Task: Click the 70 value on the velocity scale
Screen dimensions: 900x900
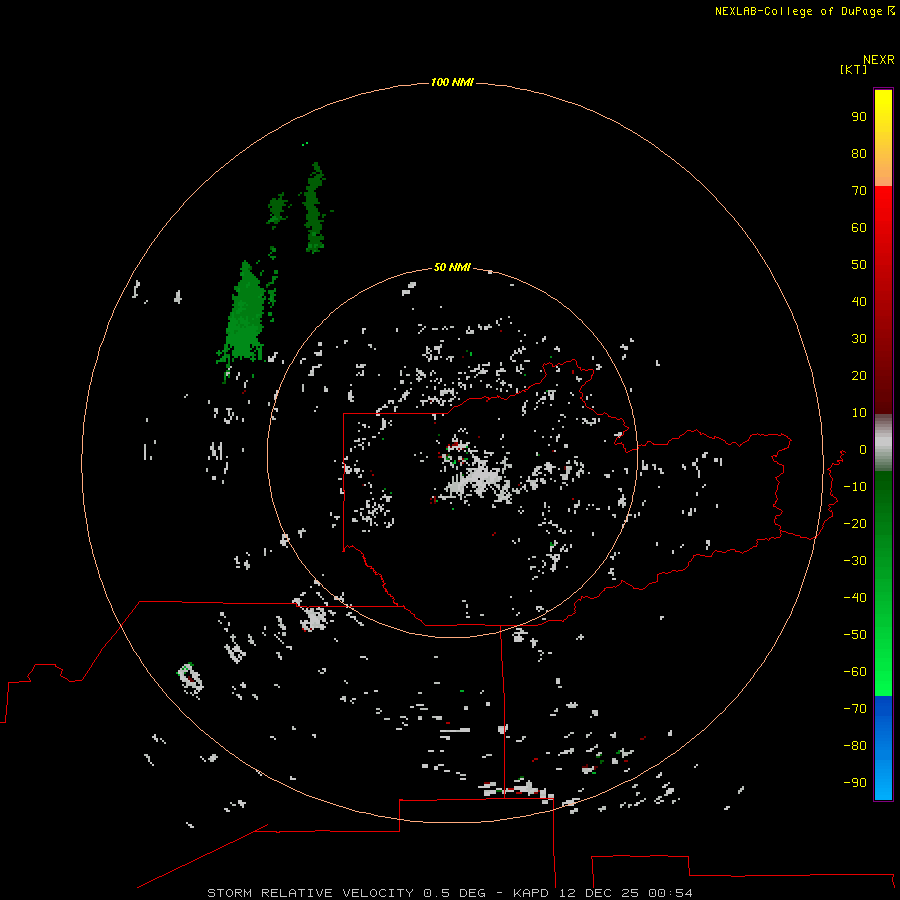Action: tap(859, 191)
